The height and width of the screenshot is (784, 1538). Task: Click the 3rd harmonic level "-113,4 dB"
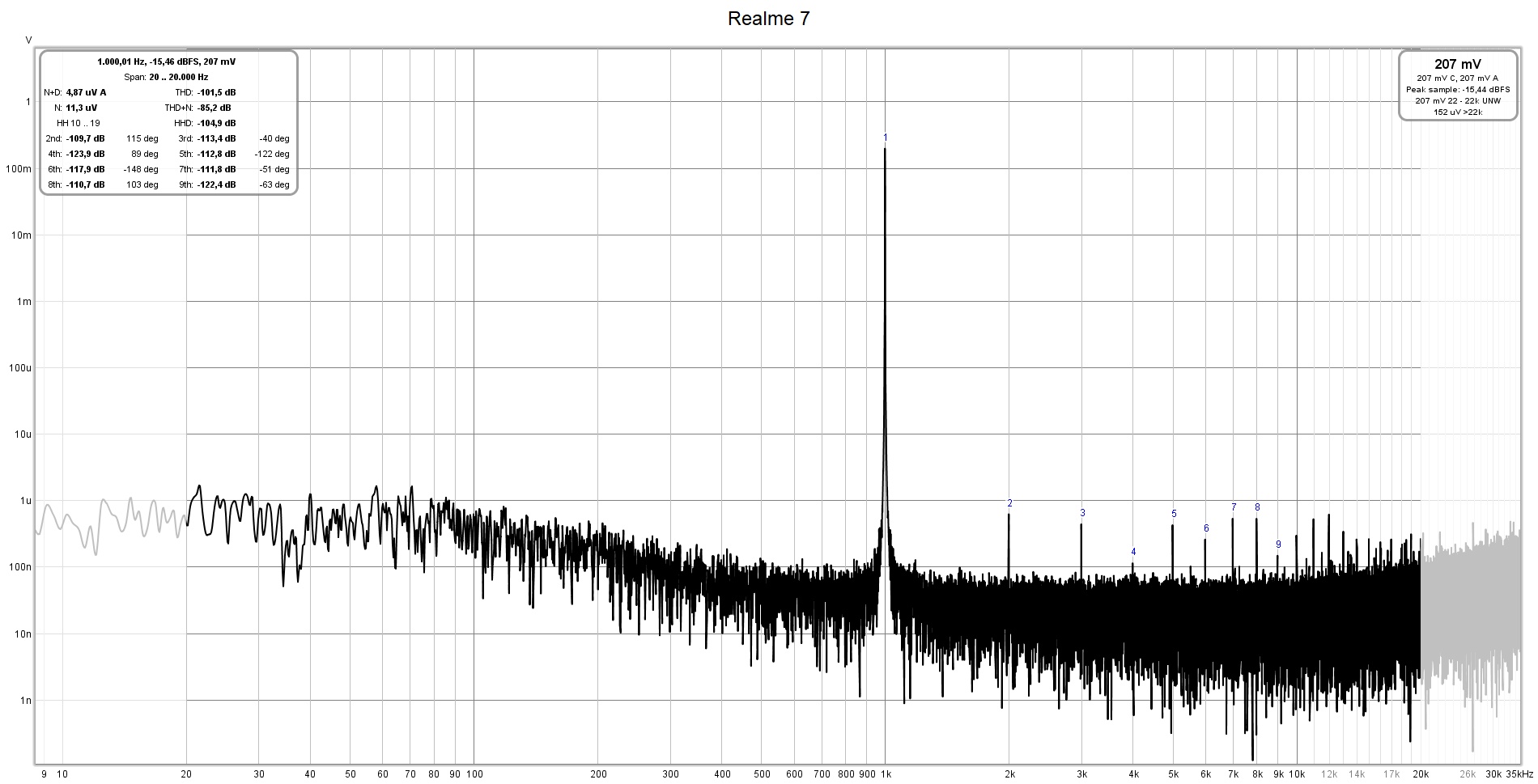[216, 138]
